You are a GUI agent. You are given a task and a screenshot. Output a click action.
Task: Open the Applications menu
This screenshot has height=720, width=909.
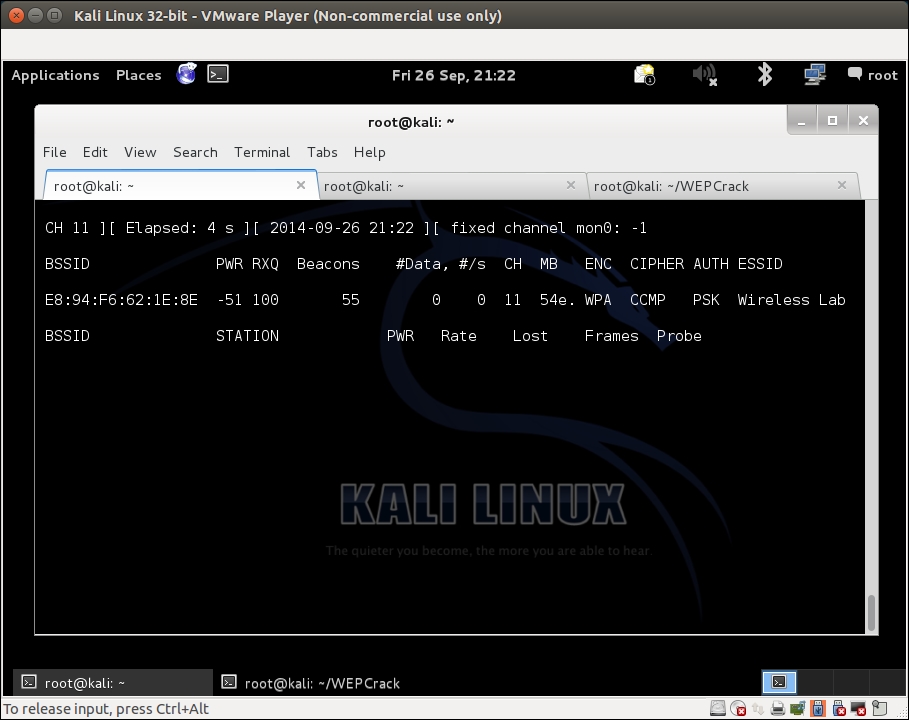point(55,75)
